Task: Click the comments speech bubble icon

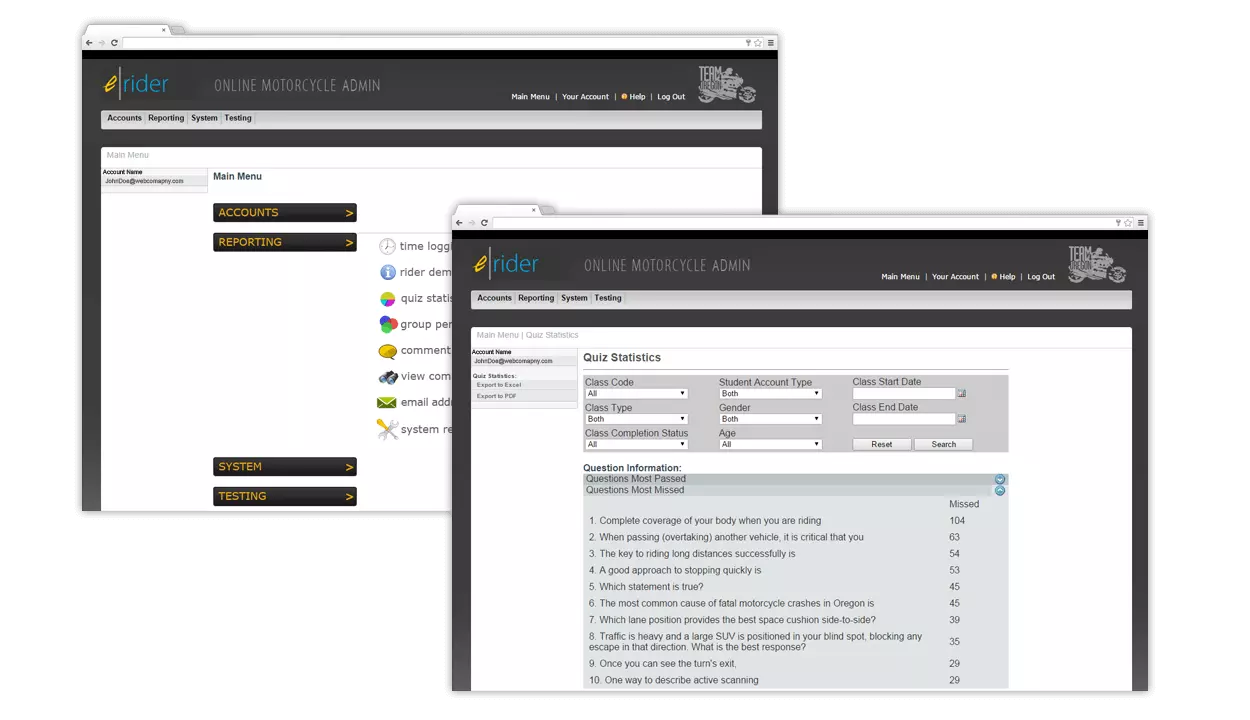Action: pos(387,351)
